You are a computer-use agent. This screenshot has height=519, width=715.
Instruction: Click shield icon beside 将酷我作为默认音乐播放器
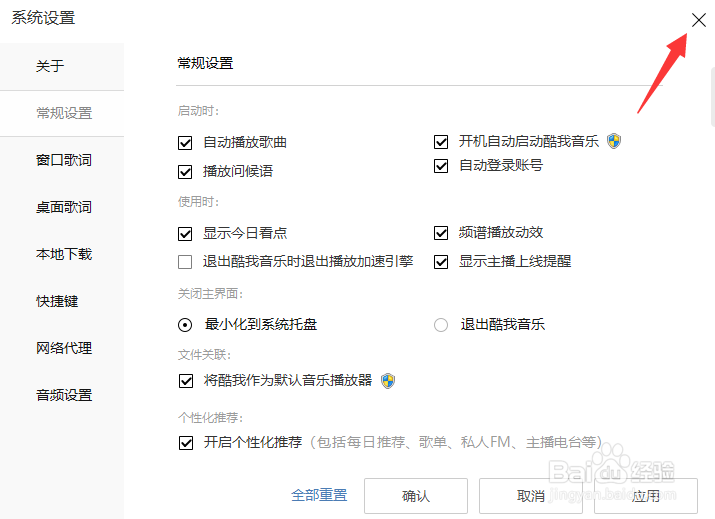388,380
